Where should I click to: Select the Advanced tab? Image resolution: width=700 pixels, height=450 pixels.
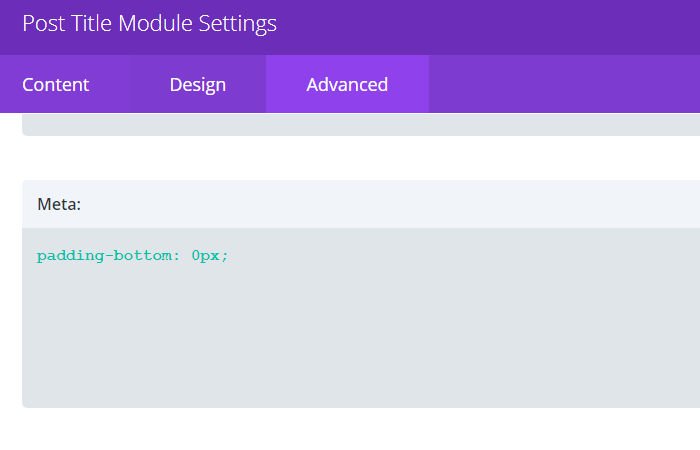(347, 85)
